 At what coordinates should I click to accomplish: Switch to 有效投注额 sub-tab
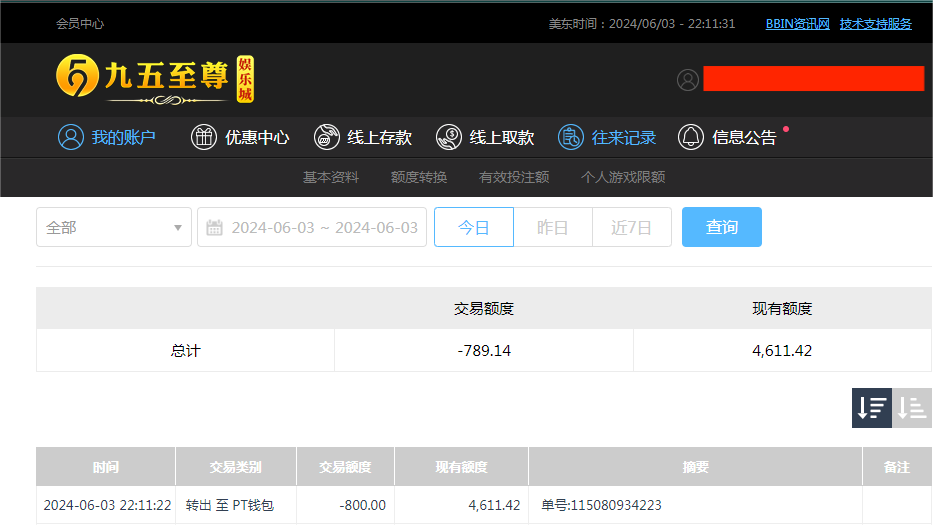[x=514, y=177]
